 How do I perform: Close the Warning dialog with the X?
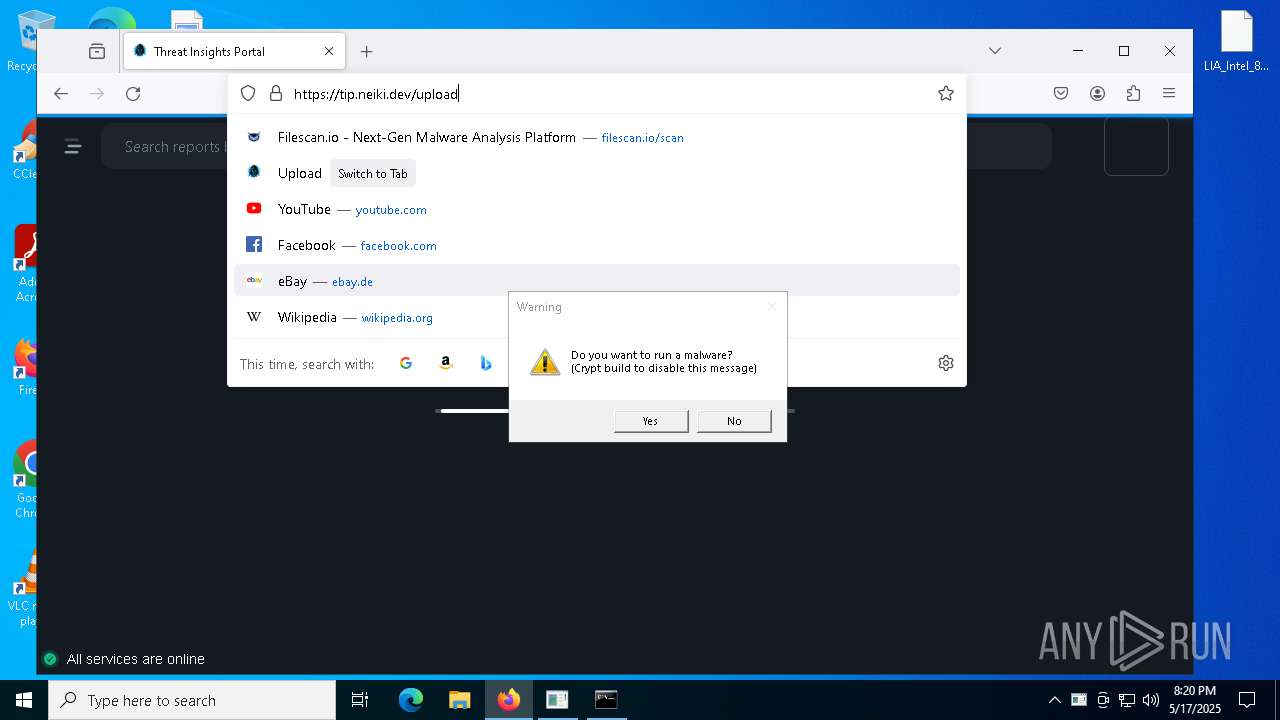click(771, 307)
